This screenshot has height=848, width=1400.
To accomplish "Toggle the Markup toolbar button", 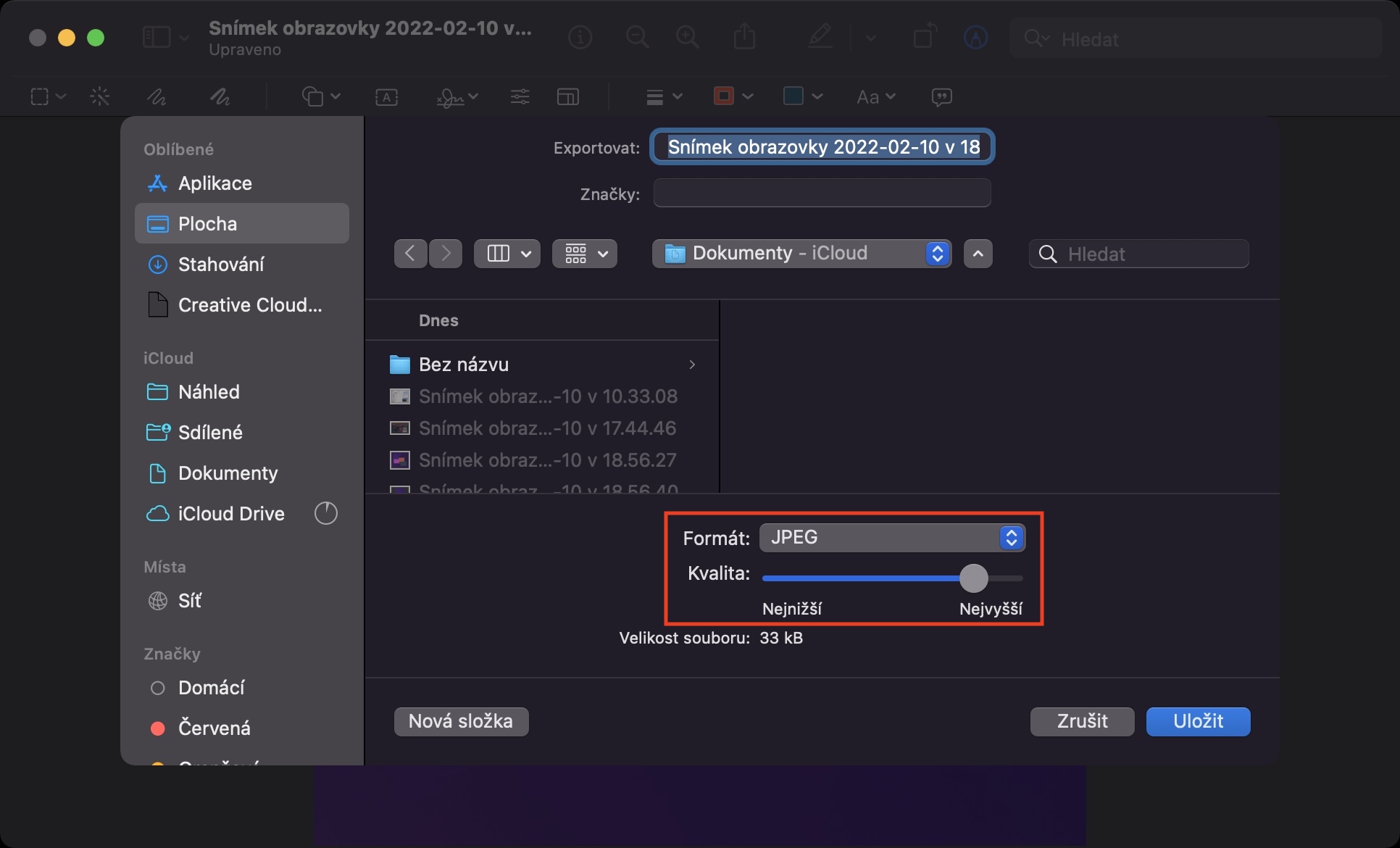I will click(x=975, y=37).
